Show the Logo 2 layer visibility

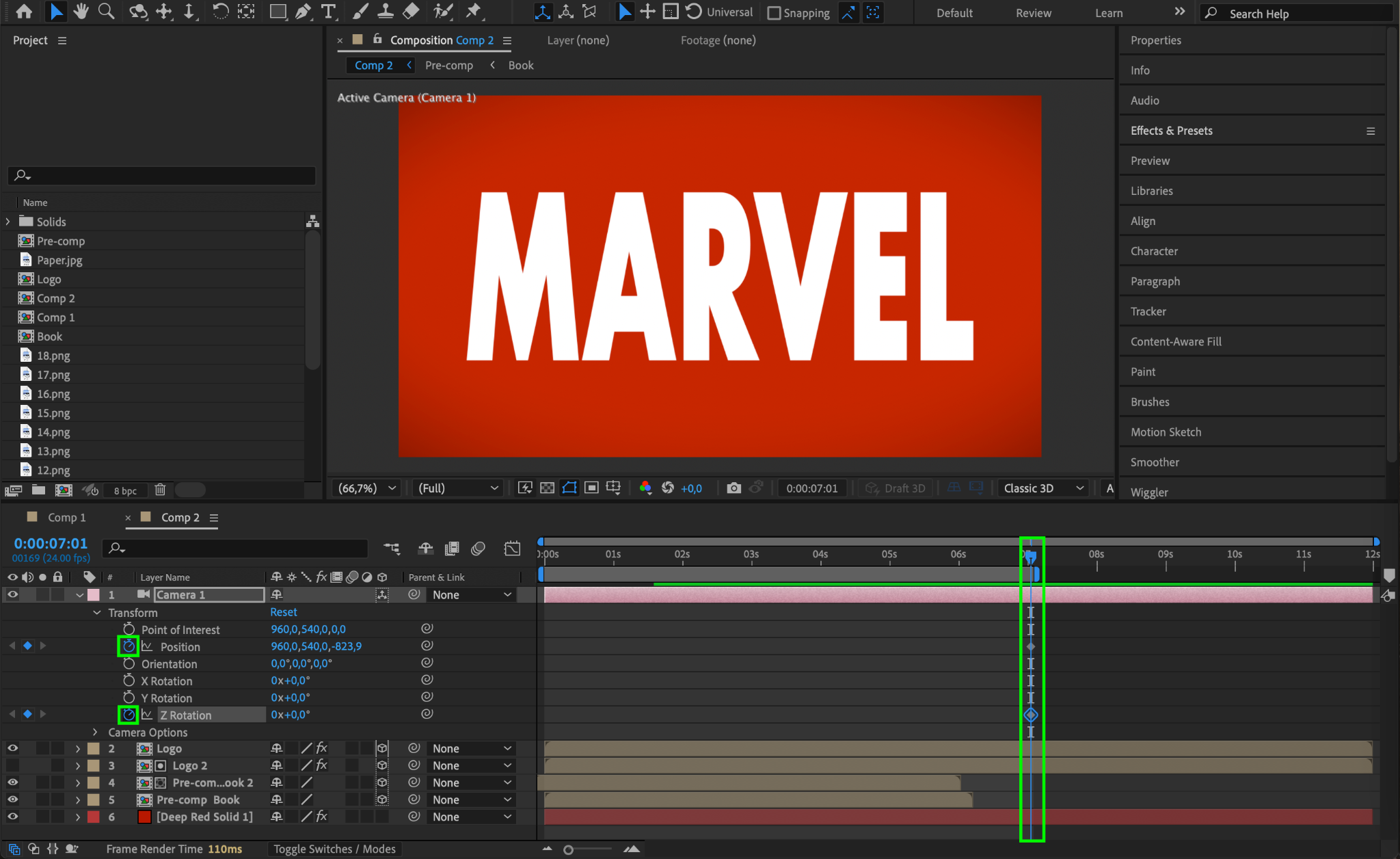(x=12, y=765)
